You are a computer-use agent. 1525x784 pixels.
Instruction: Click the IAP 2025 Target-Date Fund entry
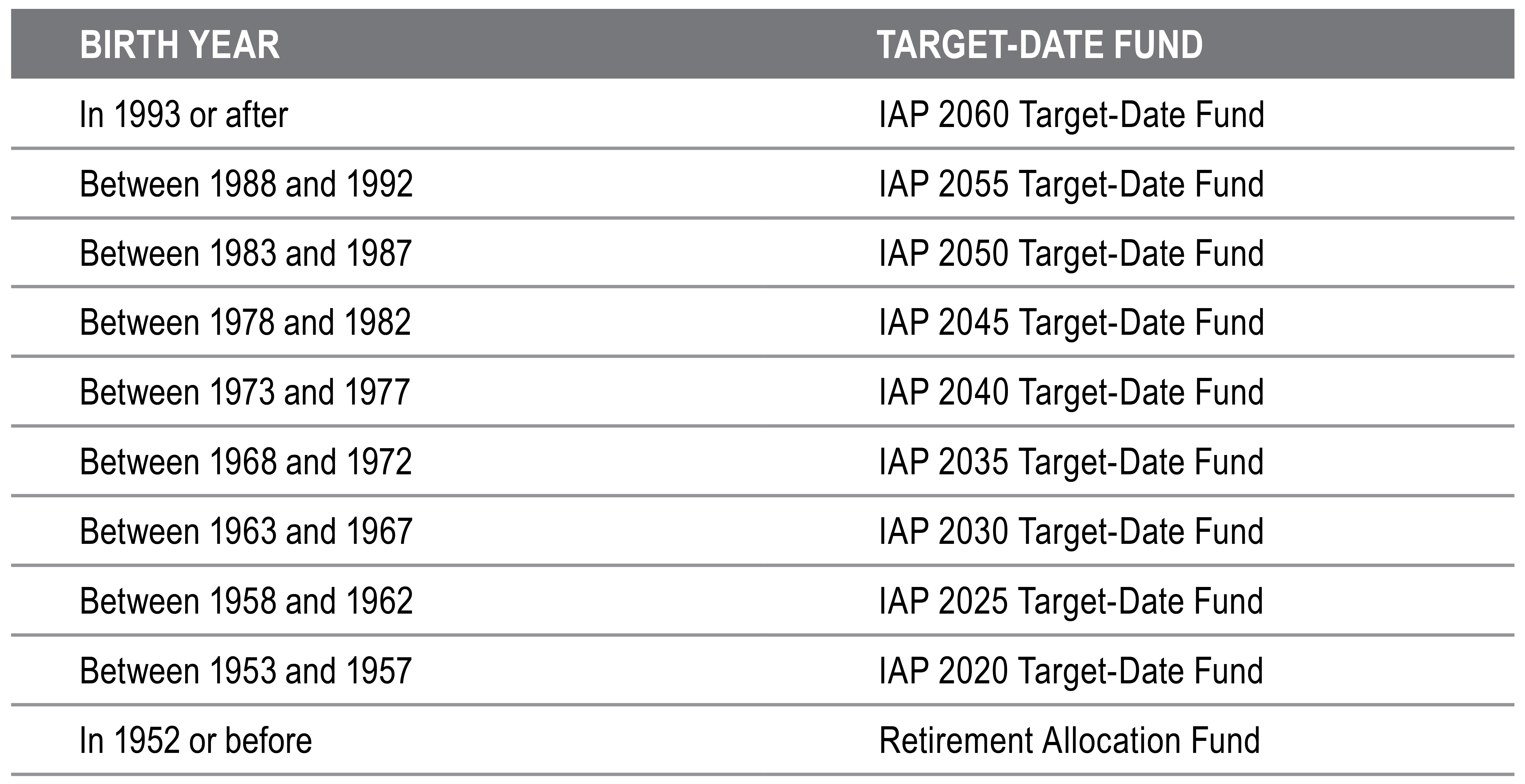pyautogui.click(x=1071, y=601)
